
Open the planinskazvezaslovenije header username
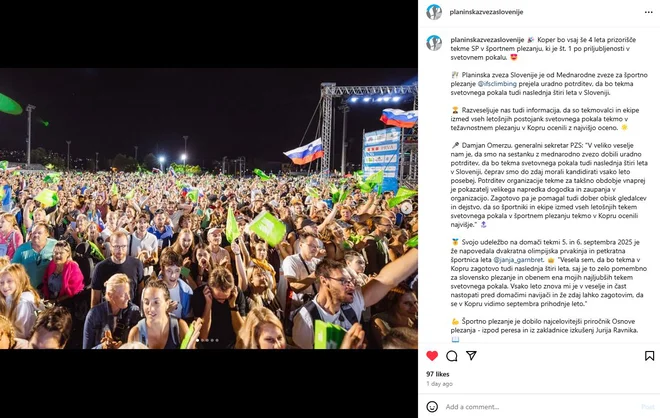tap(486, 12)
